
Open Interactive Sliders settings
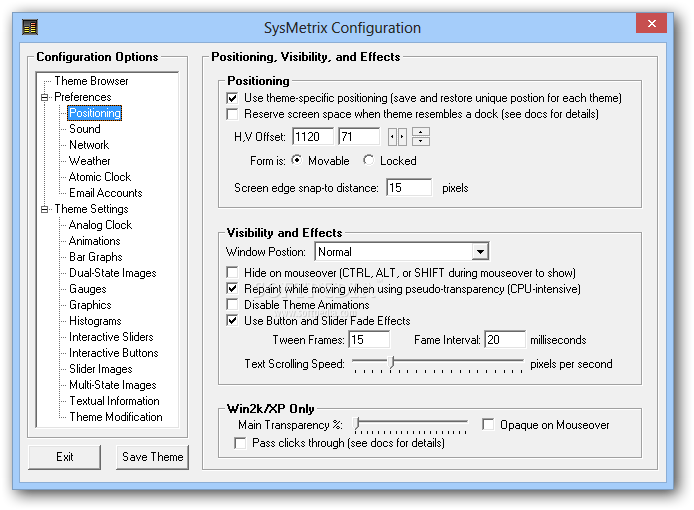click(111, 336)
